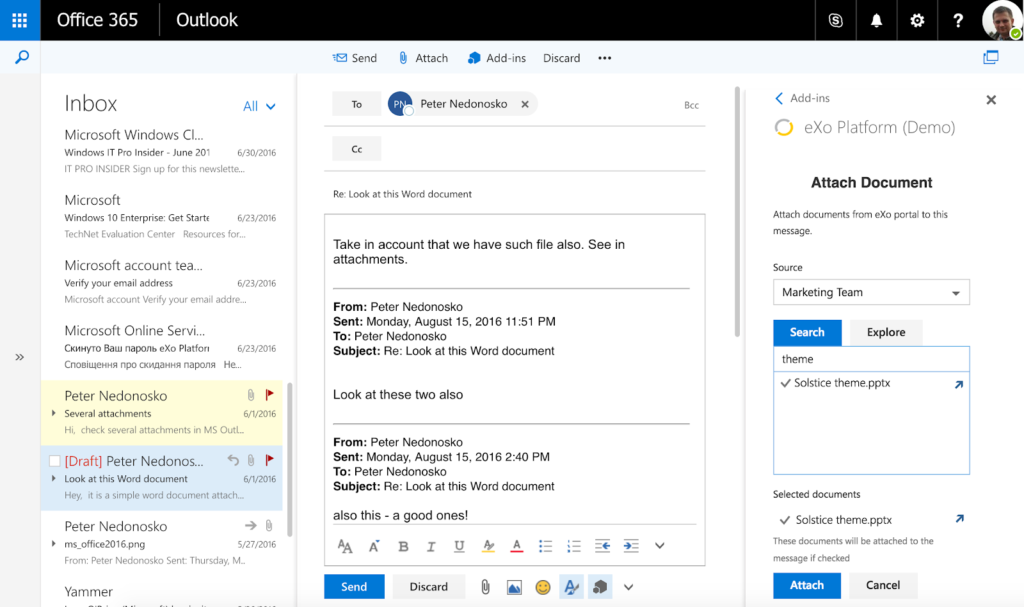The width and height of the screenshot is (1024, 607).
Task: Switch to the Search tab
Action: click(807, 332)
